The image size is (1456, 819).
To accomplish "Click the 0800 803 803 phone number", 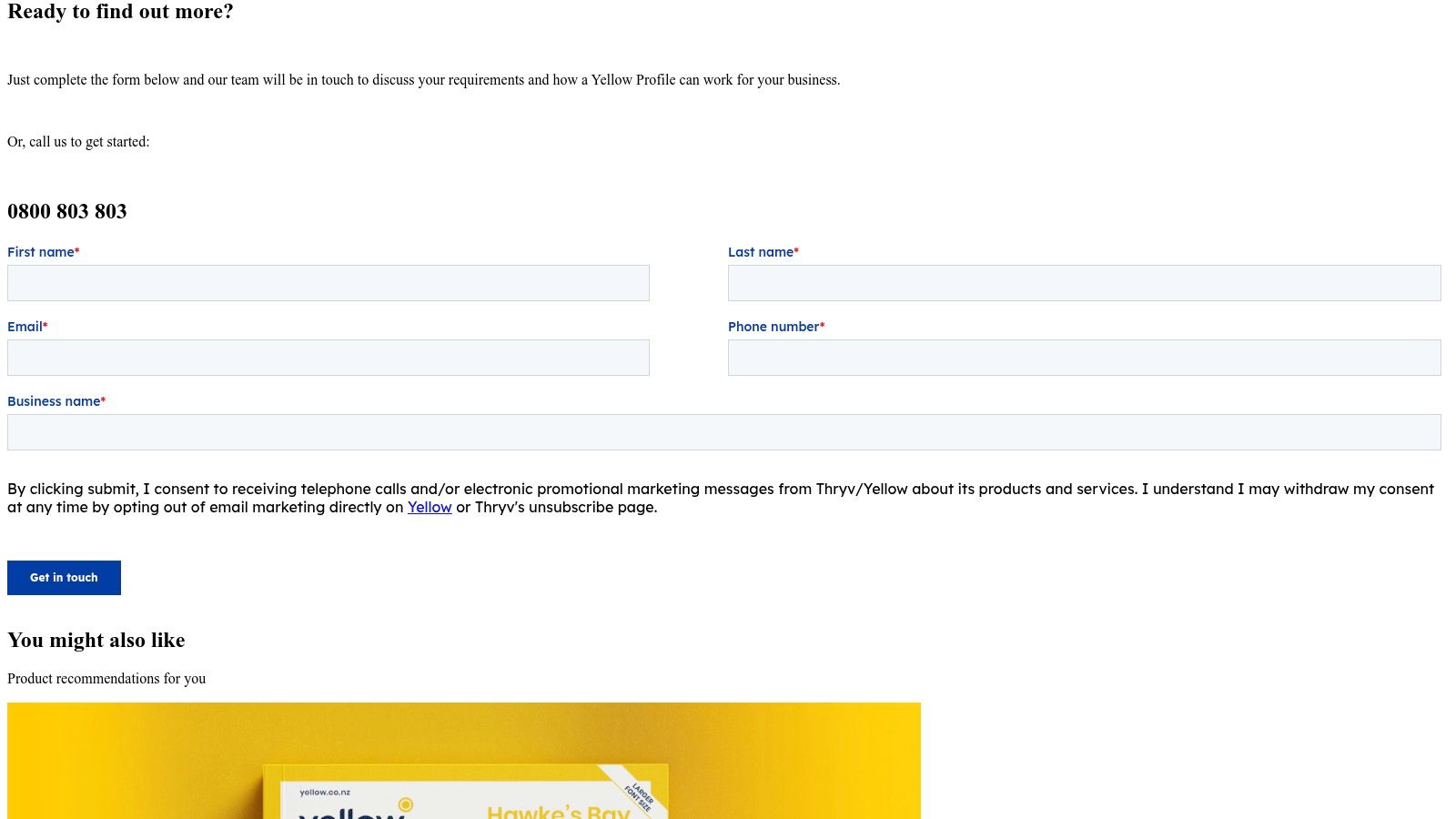I will click(x=66, y=210).
